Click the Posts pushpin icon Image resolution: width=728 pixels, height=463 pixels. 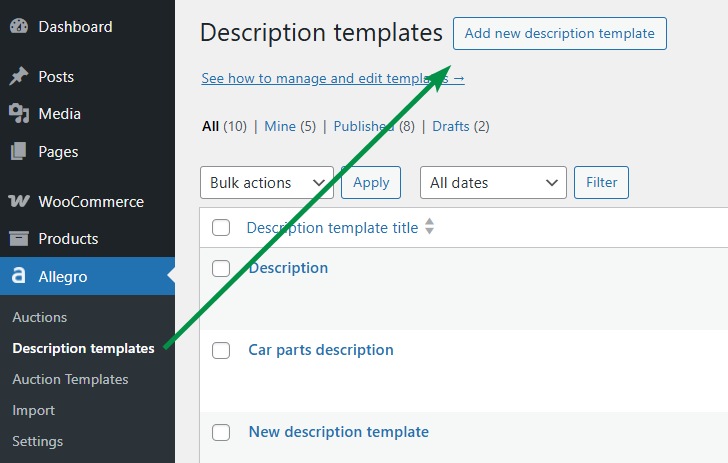(x=19, y=76)
